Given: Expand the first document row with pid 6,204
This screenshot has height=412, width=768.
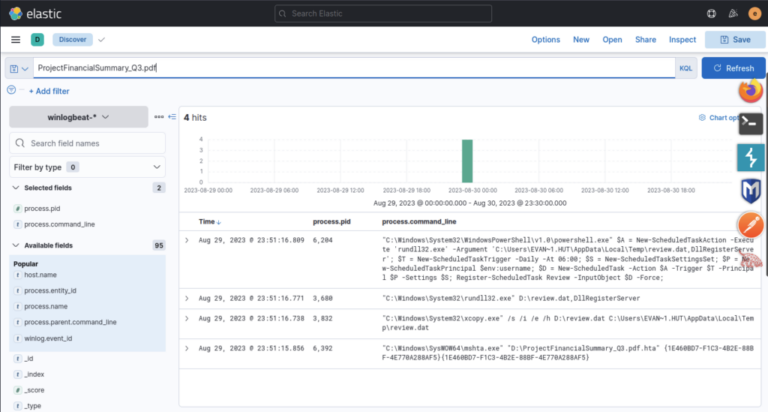Looking at the screenshot, I should 187,241.
